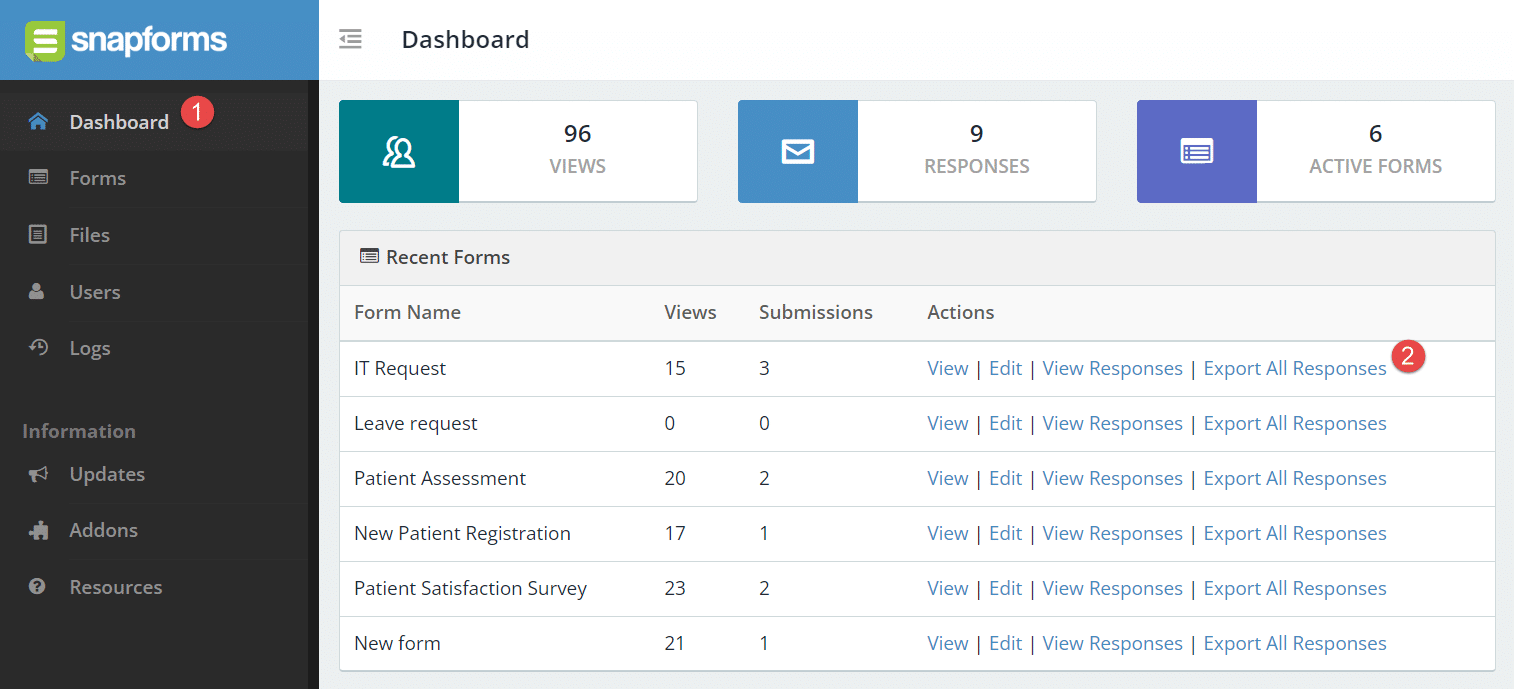Export All Responses for Leave request
This screenshot has height=689, width=1514.
click(x=1295, y=423)
